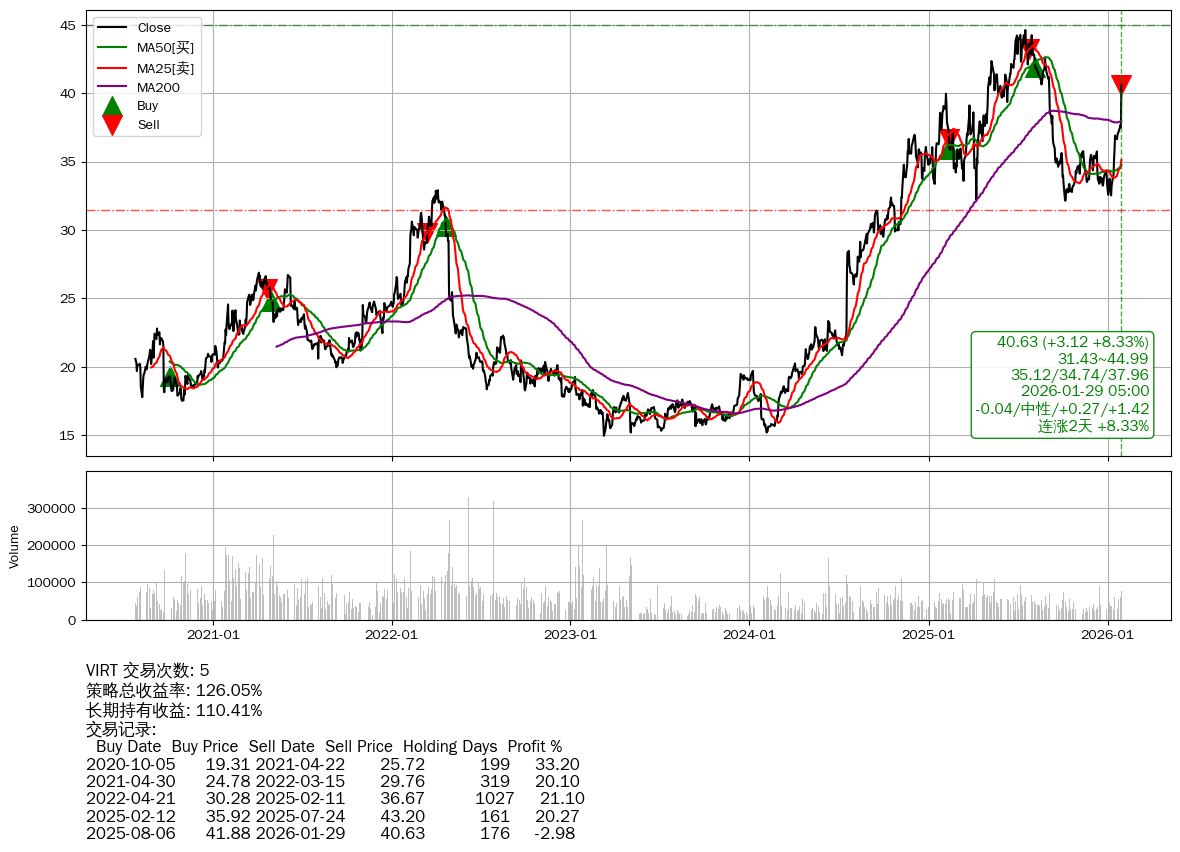
Task: Click the green Buy marker in early 2025
Action: [x=948, y=148]
